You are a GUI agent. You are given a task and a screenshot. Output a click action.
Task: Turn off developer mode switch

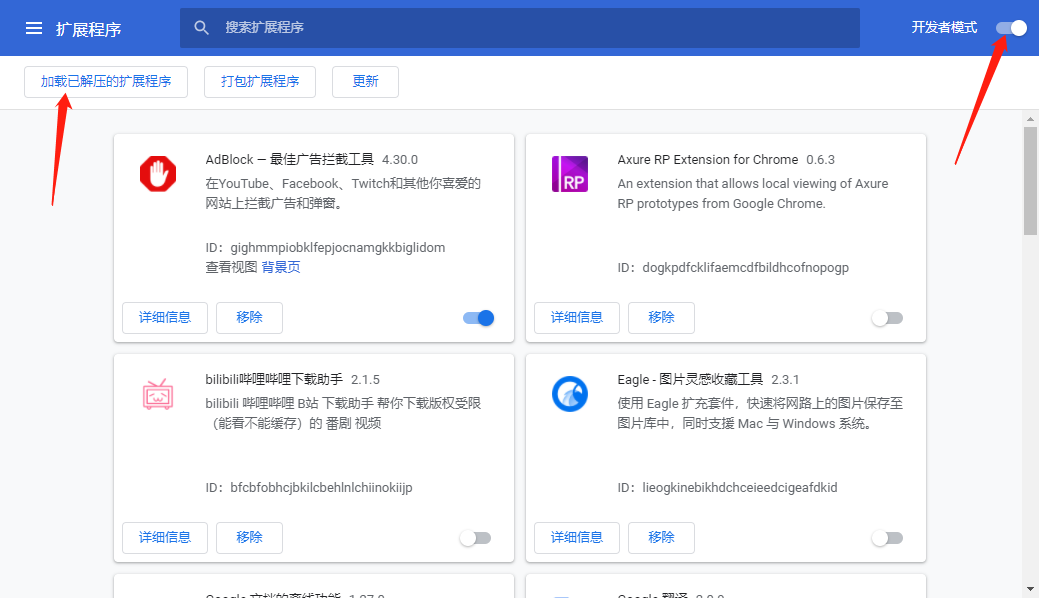[x=1011, y=28]
